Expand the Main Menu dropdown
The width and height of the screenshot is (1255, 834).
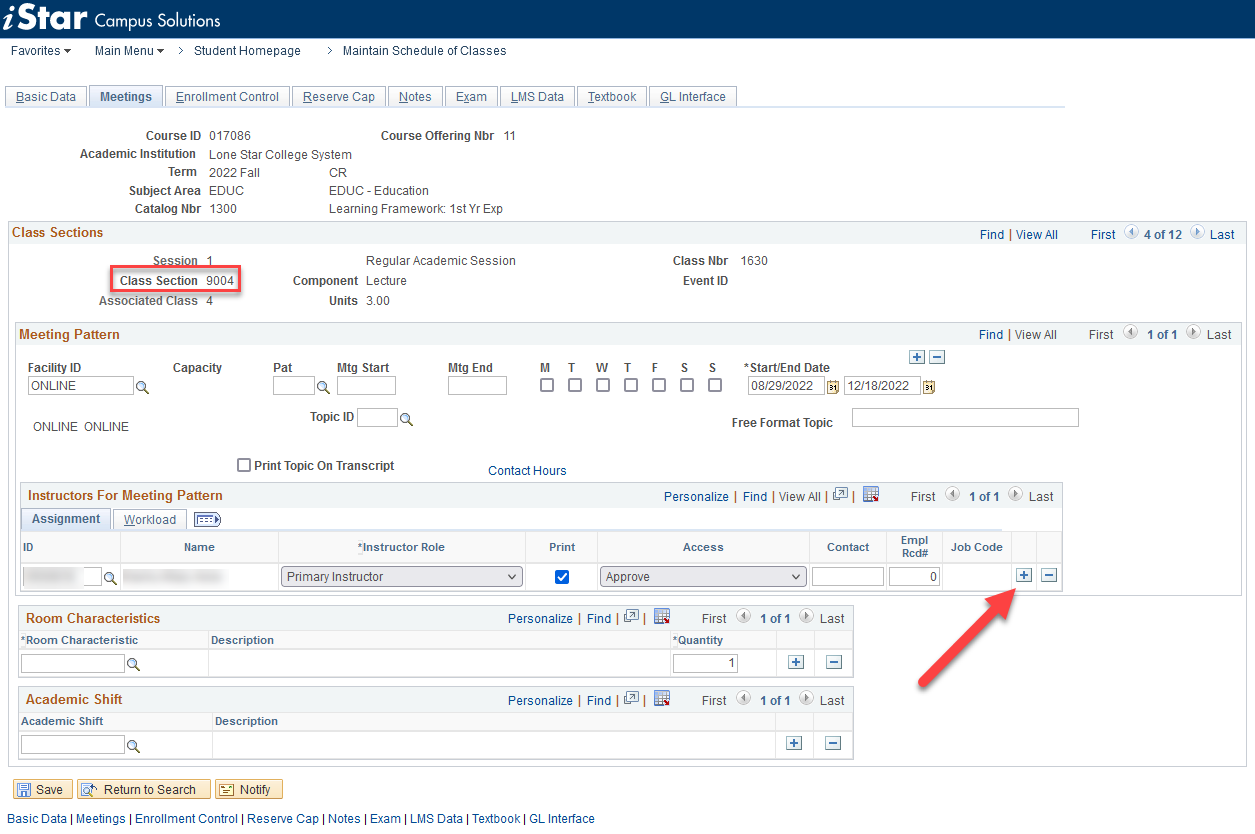coord(129,51)
